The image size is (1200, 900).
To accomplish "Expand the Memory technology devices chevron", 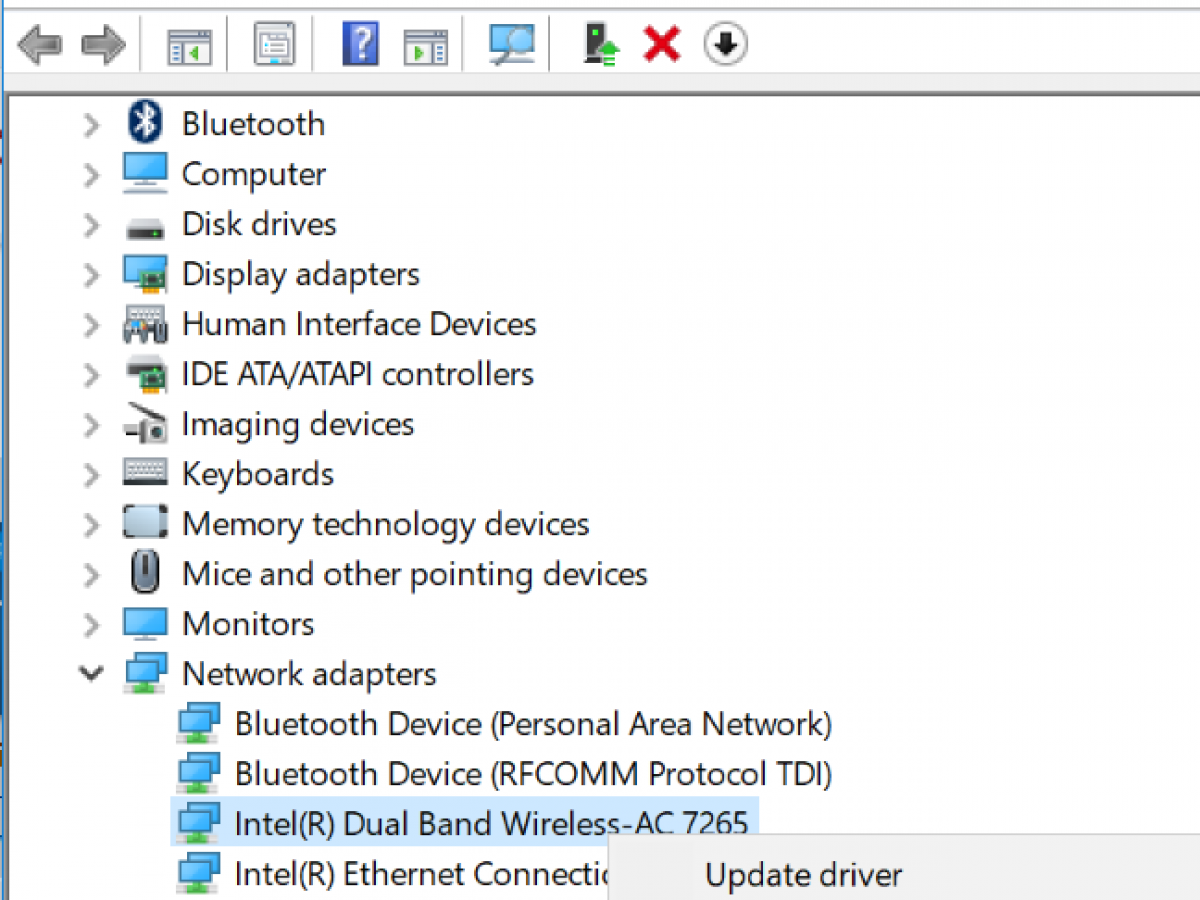I will pos(92,524).
